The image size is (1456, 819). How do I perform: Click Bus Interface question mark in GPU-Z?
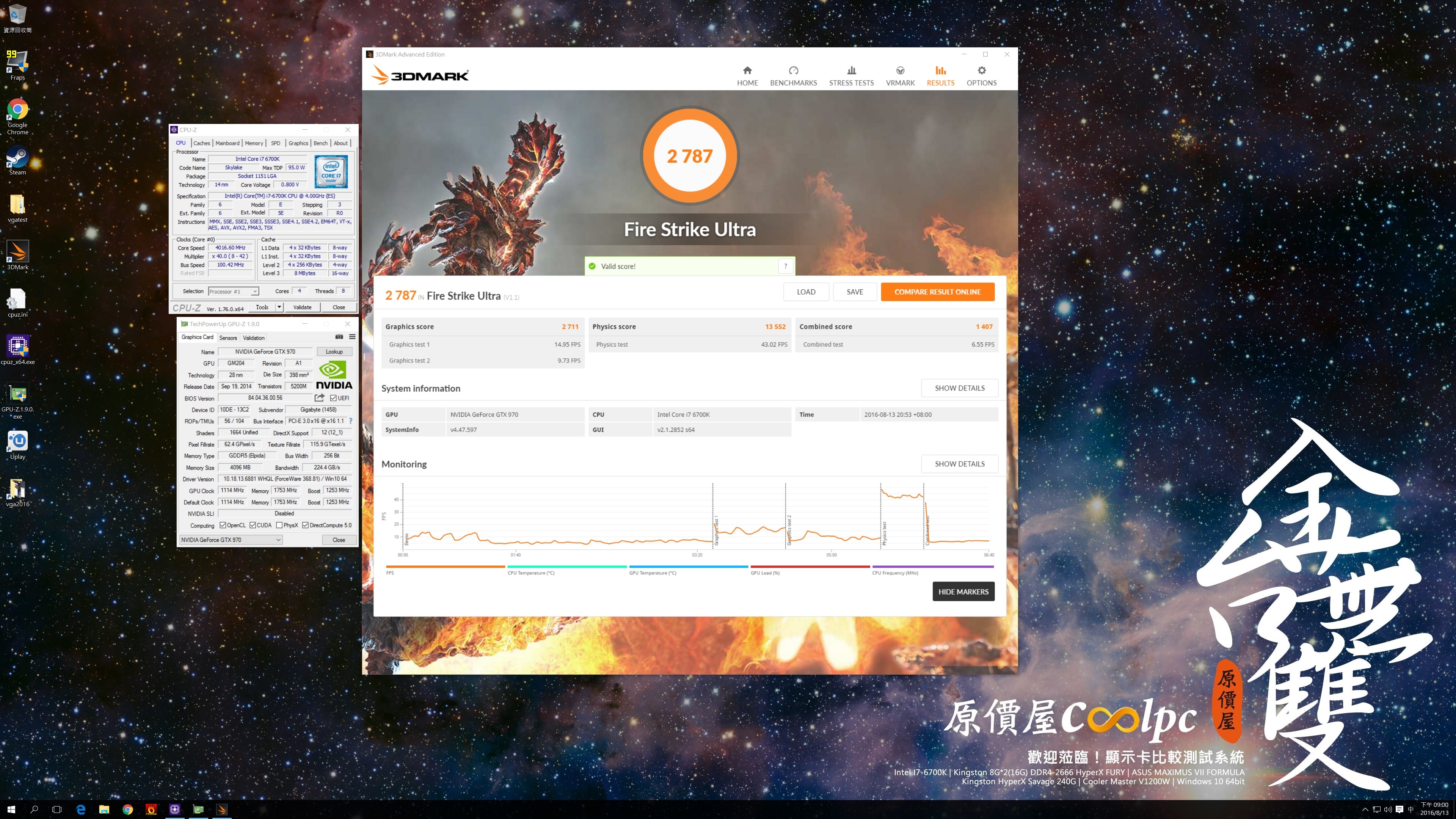coord(350,421)
